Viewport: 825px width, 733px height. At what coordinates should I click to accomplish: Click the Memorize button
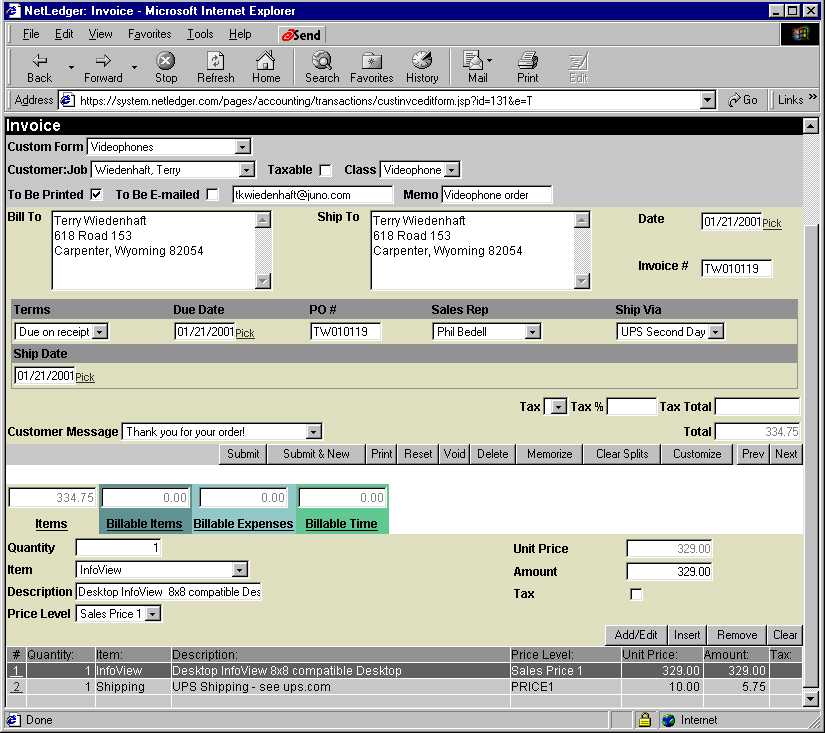coord(549,454)
